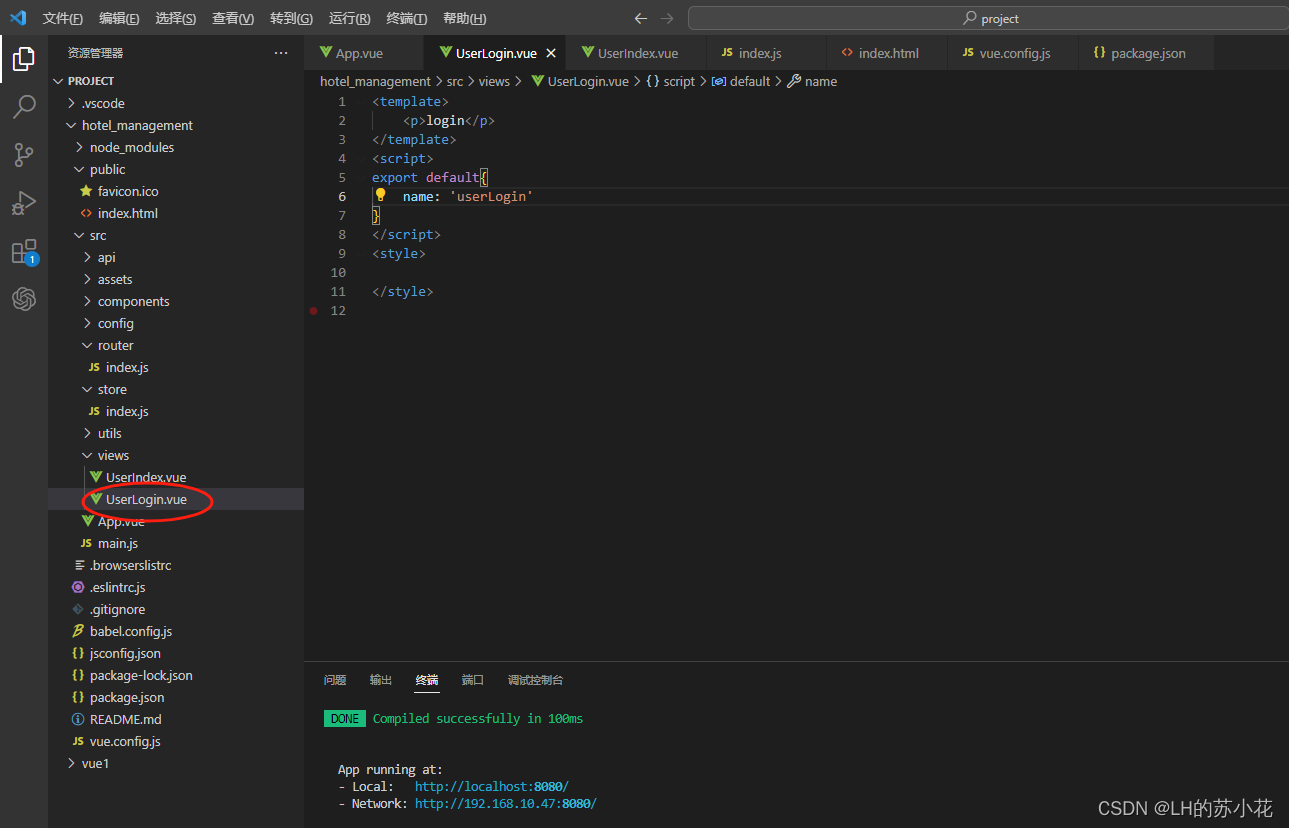This screenshot has width=1289, height=828.
Task: Open explorer more actions ellipsis
Action: tap(281, 53)
